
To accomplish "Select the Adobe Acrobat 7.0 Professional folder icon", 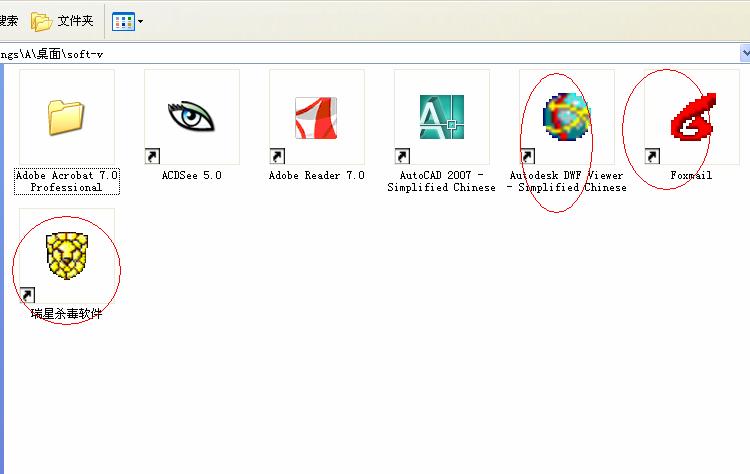I will pos(66,117).
